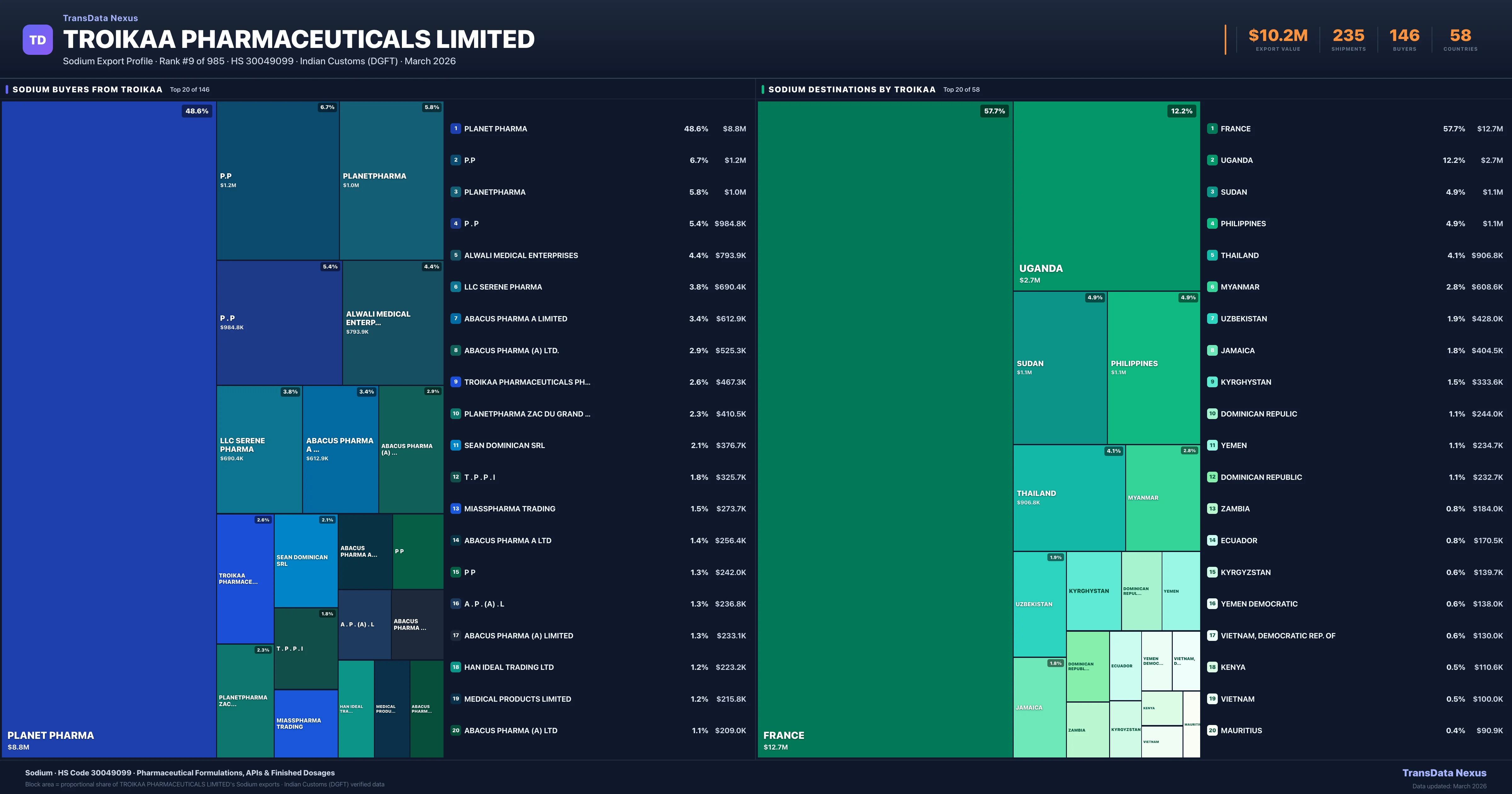Click the TD logo icon
This screenshot has height=794, width=1512.
point(37,40)
